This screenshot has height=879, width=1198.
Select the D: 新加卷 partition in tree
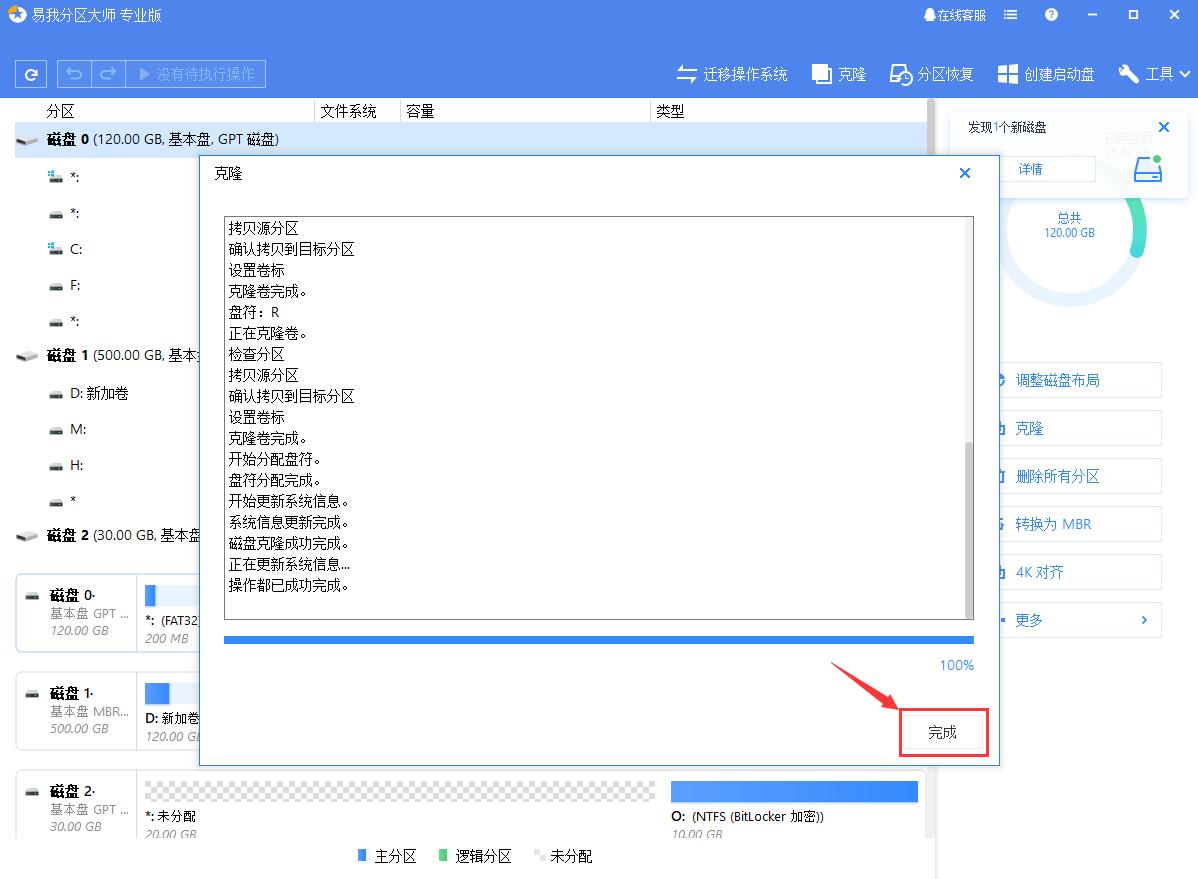99,393
